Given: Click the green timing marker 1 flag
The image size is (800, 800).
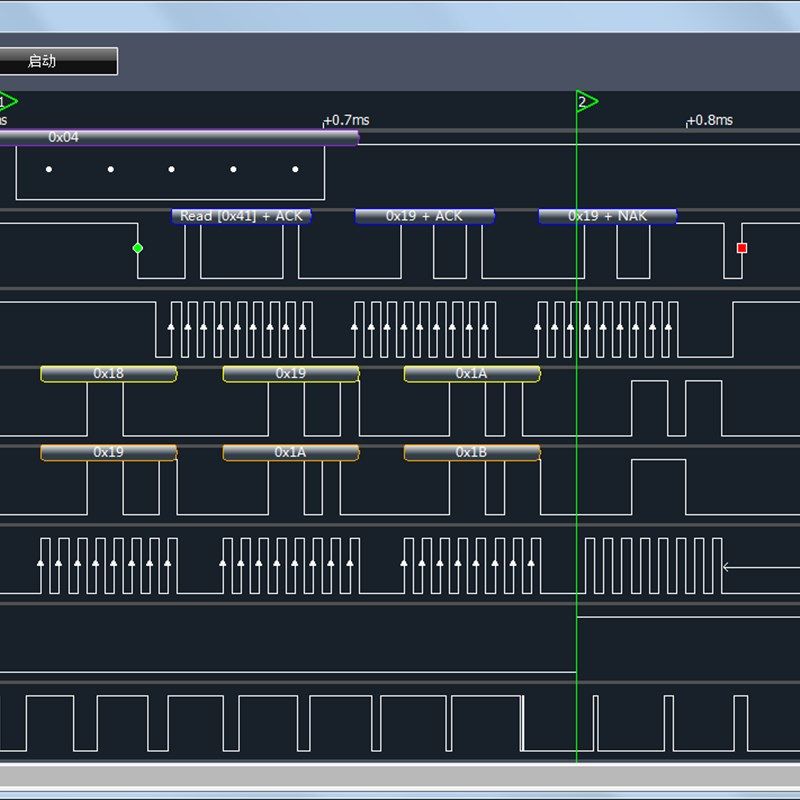Looking at the screenshot, I should (7, 102).
